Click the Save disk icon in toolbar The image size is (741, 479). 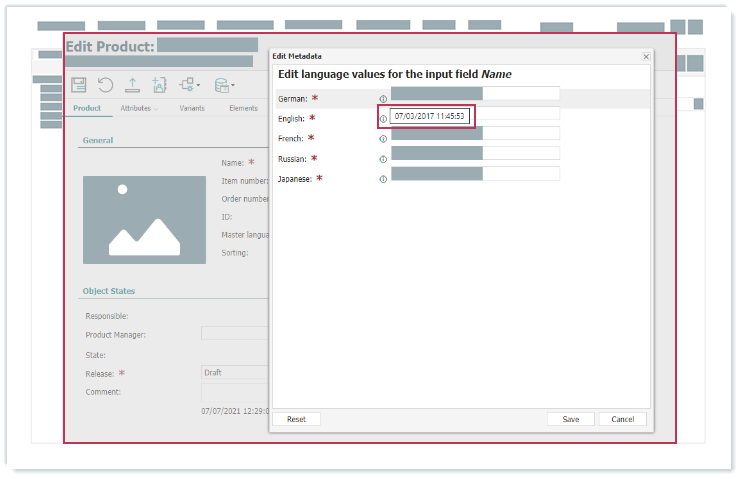tap(79, 86)
